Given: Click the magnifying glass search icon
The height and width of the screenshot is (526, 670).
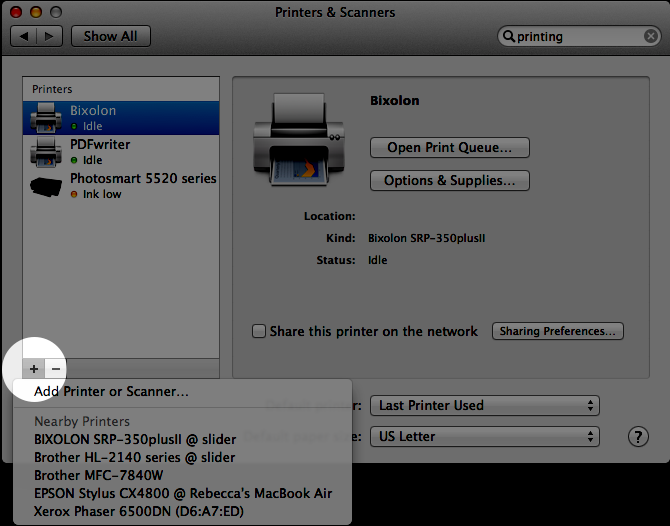Looking at the screenshot, I should click(x=508, y=36).
